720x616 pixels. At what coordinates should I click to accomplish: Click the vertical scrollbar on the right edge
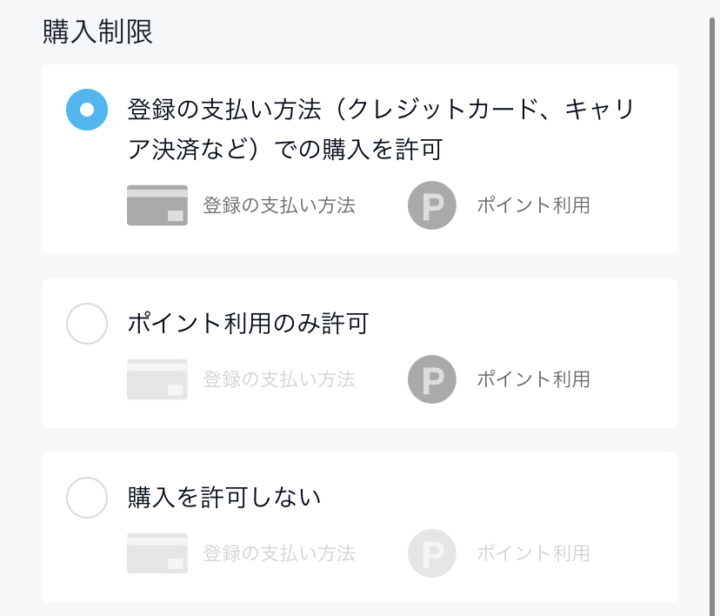712,317
